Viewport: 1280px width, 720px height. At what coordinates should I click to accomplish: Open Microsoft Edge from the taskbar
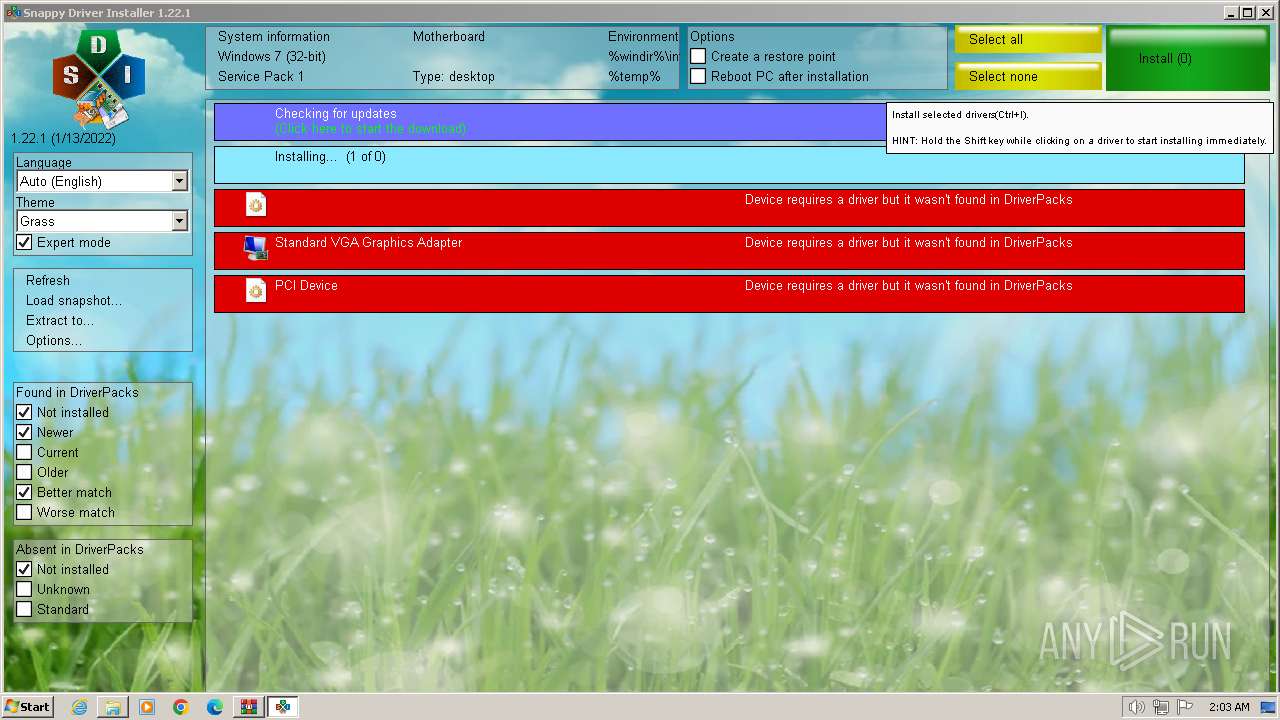(215, 707)
